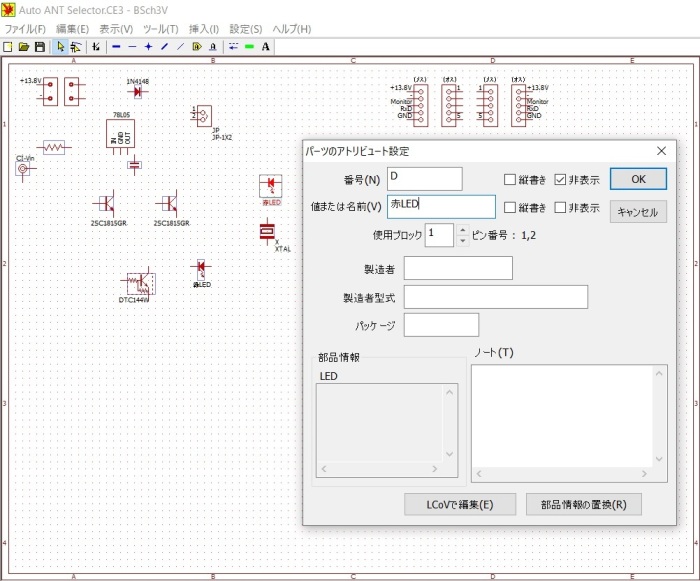Decrease 使用ブロック with the down spinner arrow
The width and height of the screenshot is (700, 581).
click(461, 241)
